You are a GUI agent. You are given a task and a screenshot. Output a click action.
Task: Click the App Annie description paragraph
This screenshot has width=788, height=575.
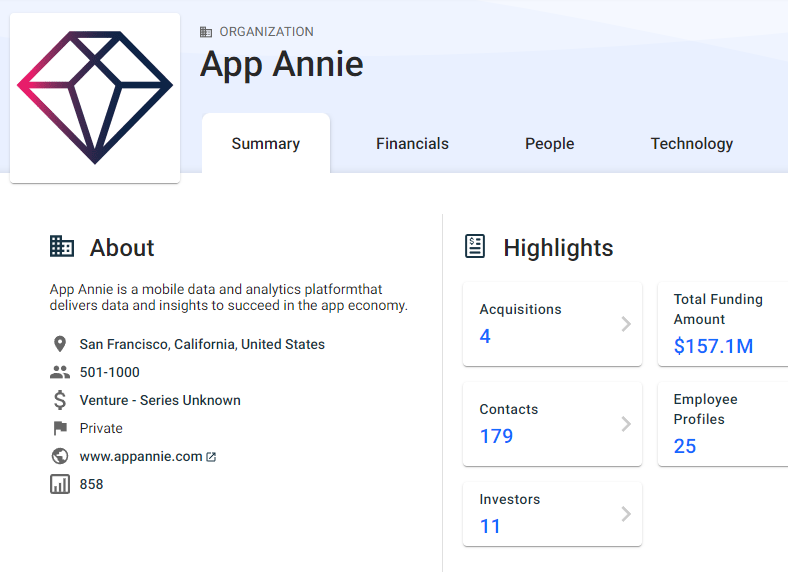(229, 298)
